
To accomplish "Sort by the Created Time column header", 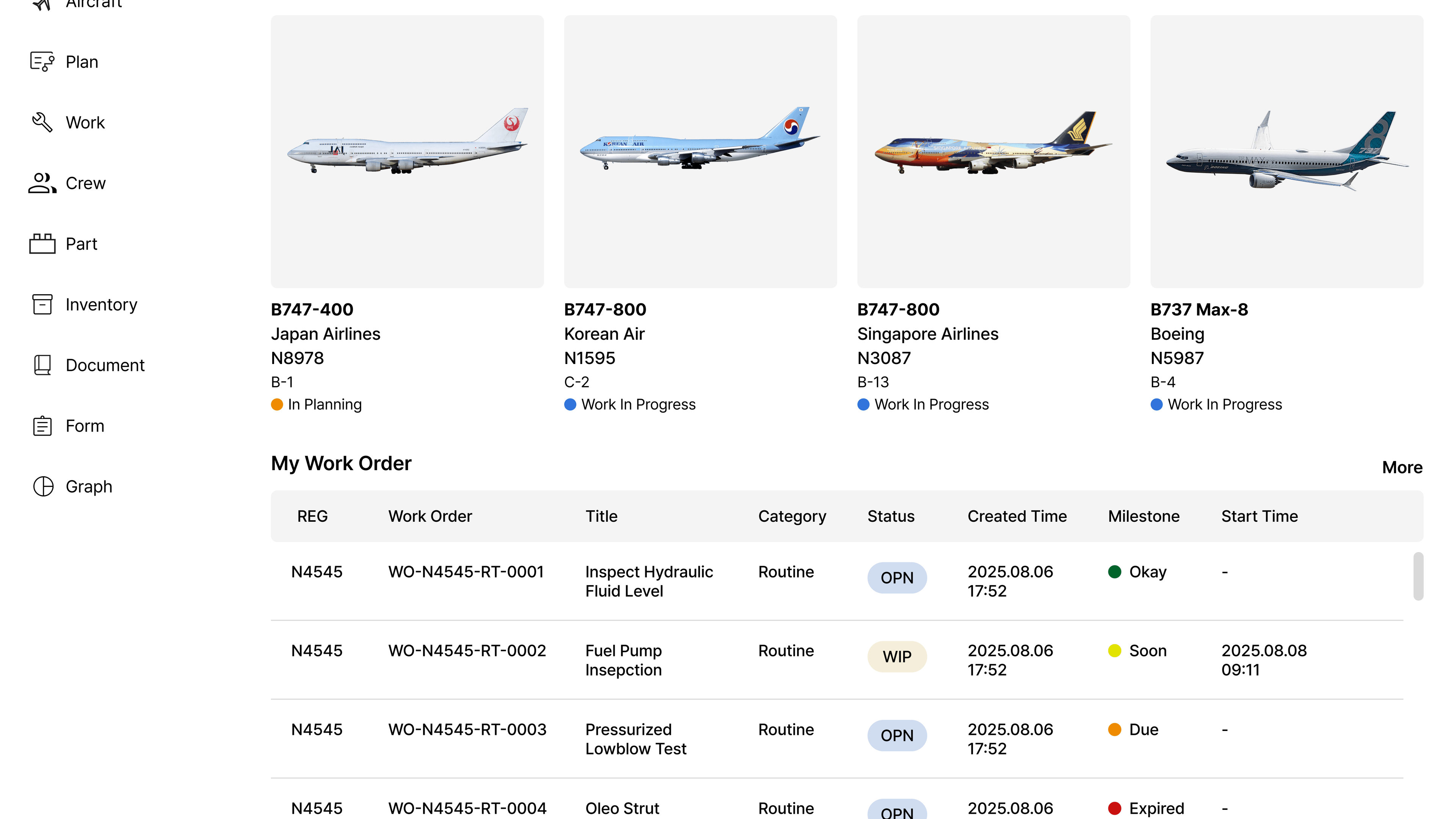I will point(1017,516).
